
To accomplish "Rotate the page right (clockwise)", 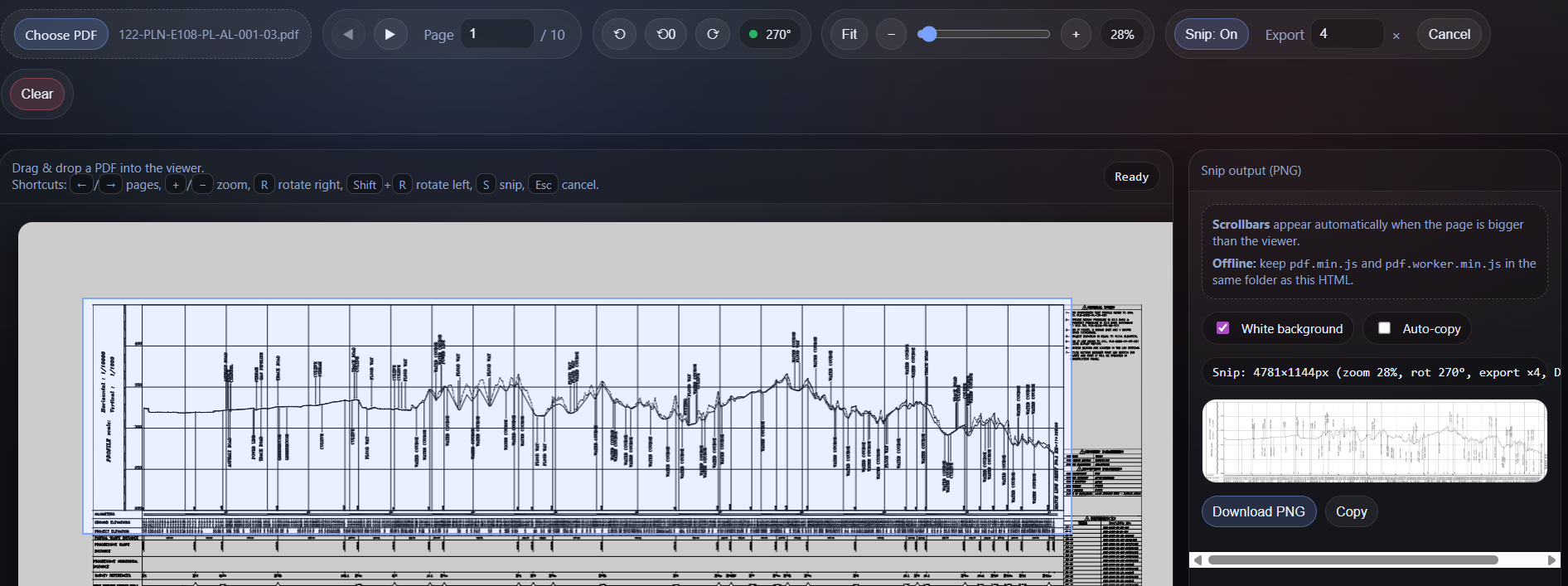I will pos(713,35).
